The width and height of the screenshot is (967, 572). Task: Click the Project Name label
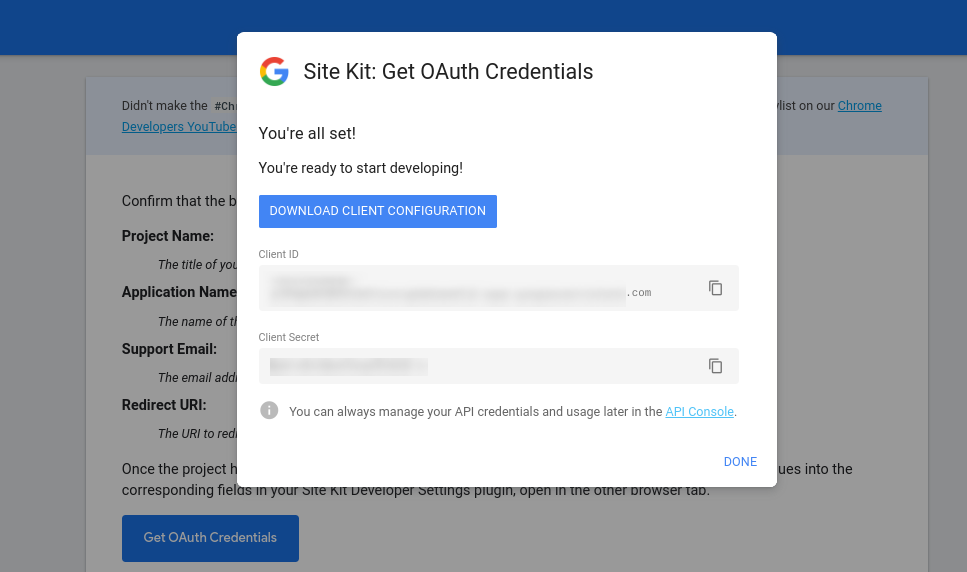168,236
